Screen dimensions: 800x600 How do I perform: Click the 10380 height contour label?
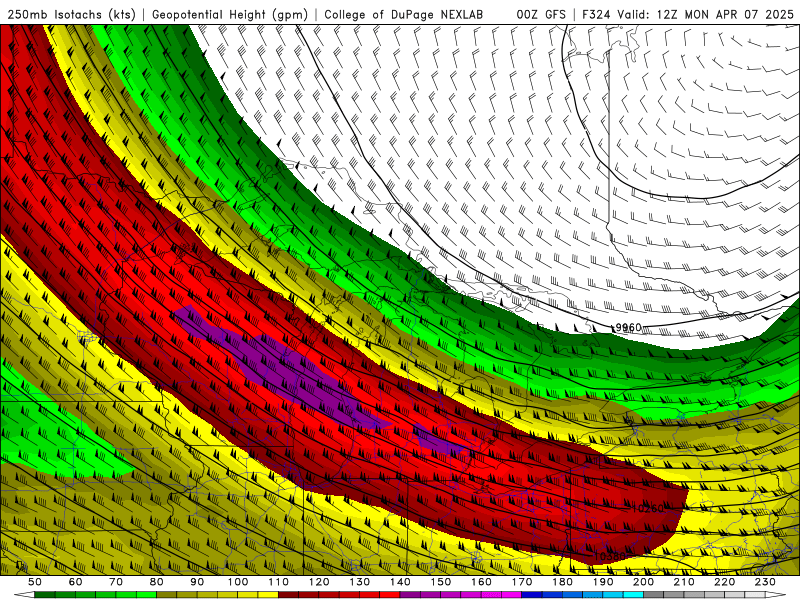click(610, 556)
